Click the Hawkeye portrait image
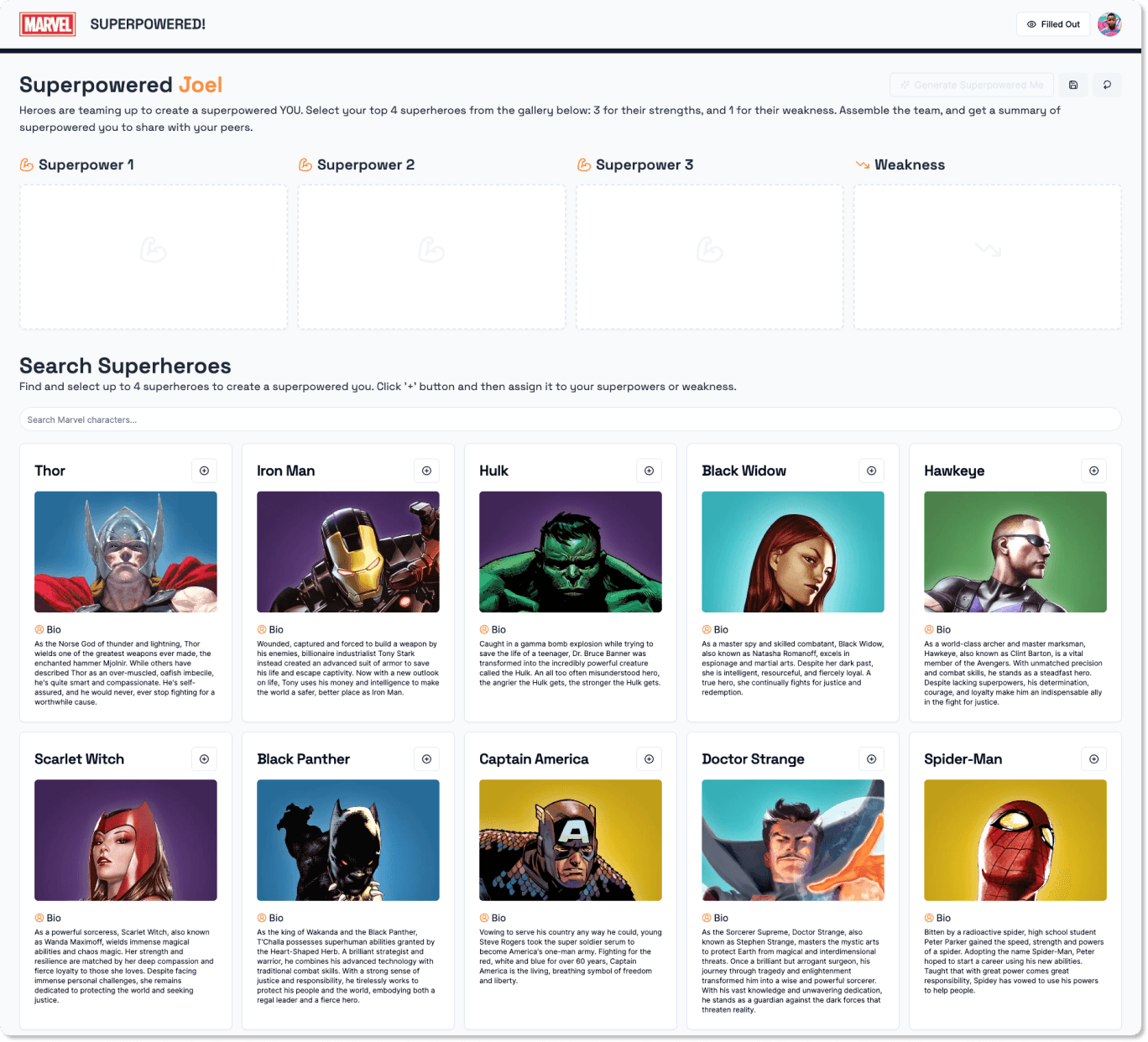Viewport: 1148px width, 1042px height. (1015, 552)
